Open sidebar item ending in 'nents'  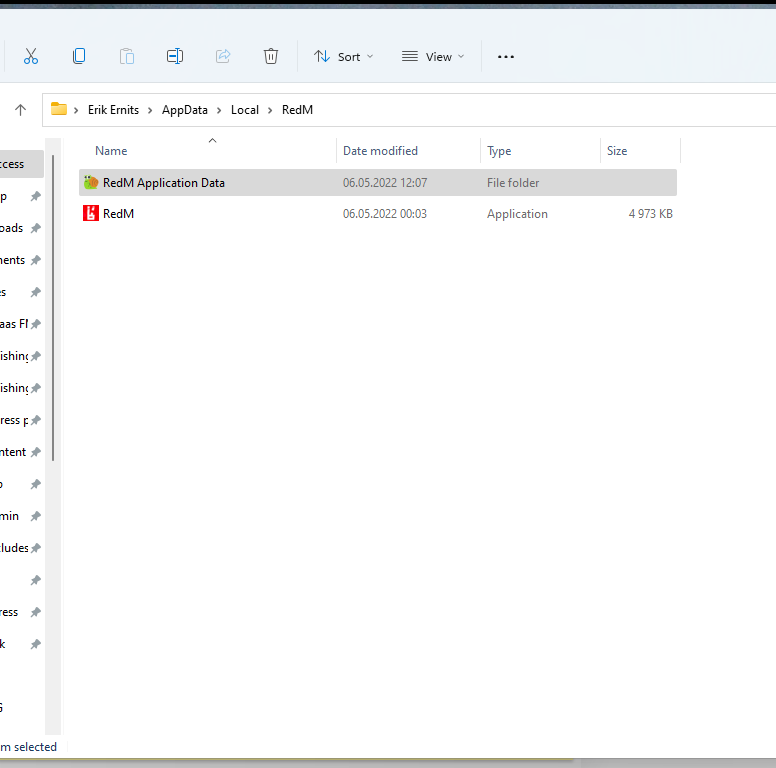pyautogui.click(x=22, y=260)
